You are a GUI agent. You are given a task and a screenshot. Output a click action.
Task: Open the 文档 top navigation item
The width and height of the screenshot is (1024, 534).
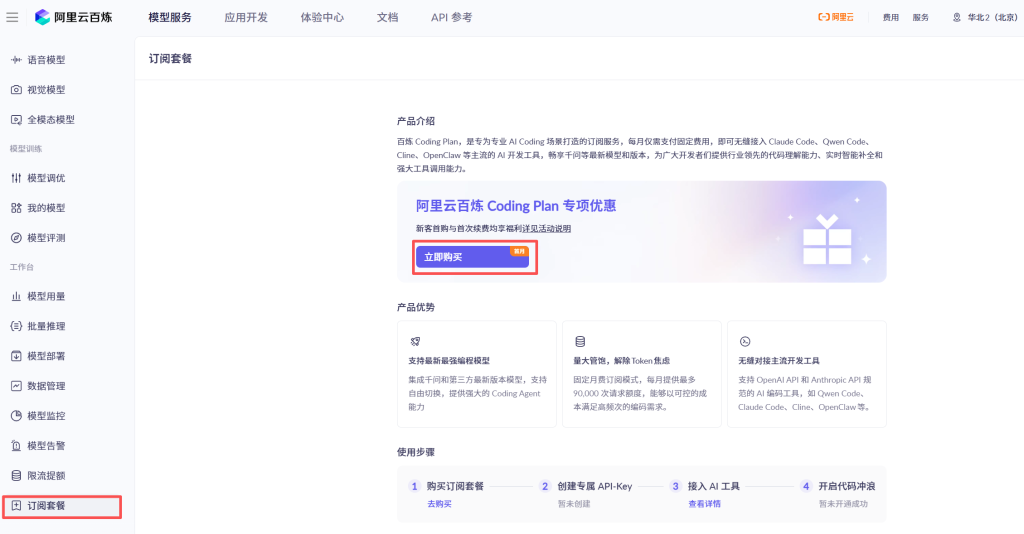click(387, 17)
